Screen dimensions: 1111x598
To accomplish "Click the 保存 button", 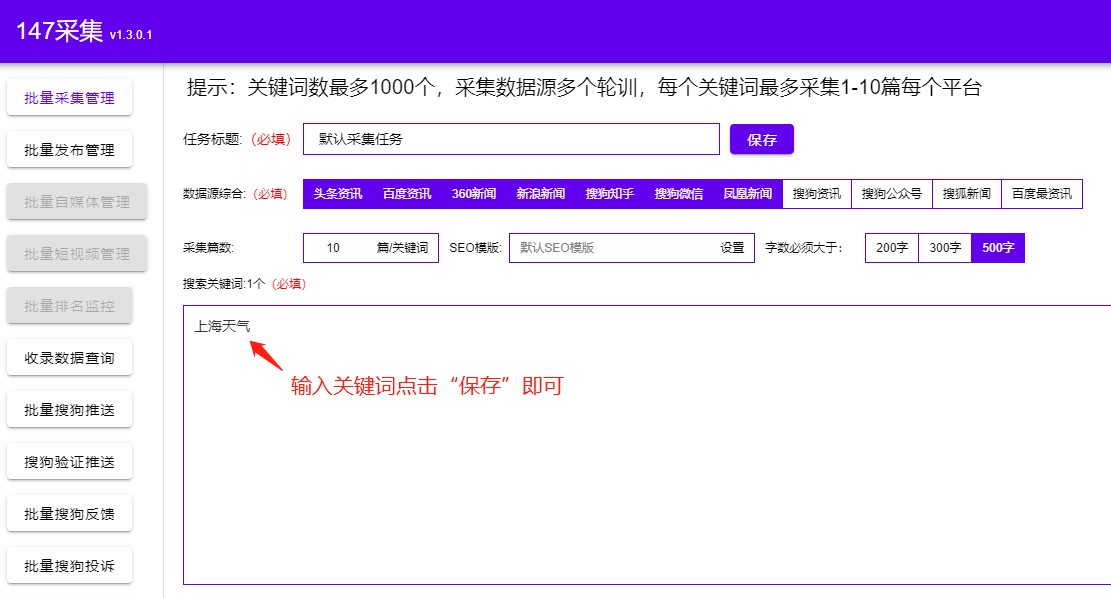I will coord(762,140).
